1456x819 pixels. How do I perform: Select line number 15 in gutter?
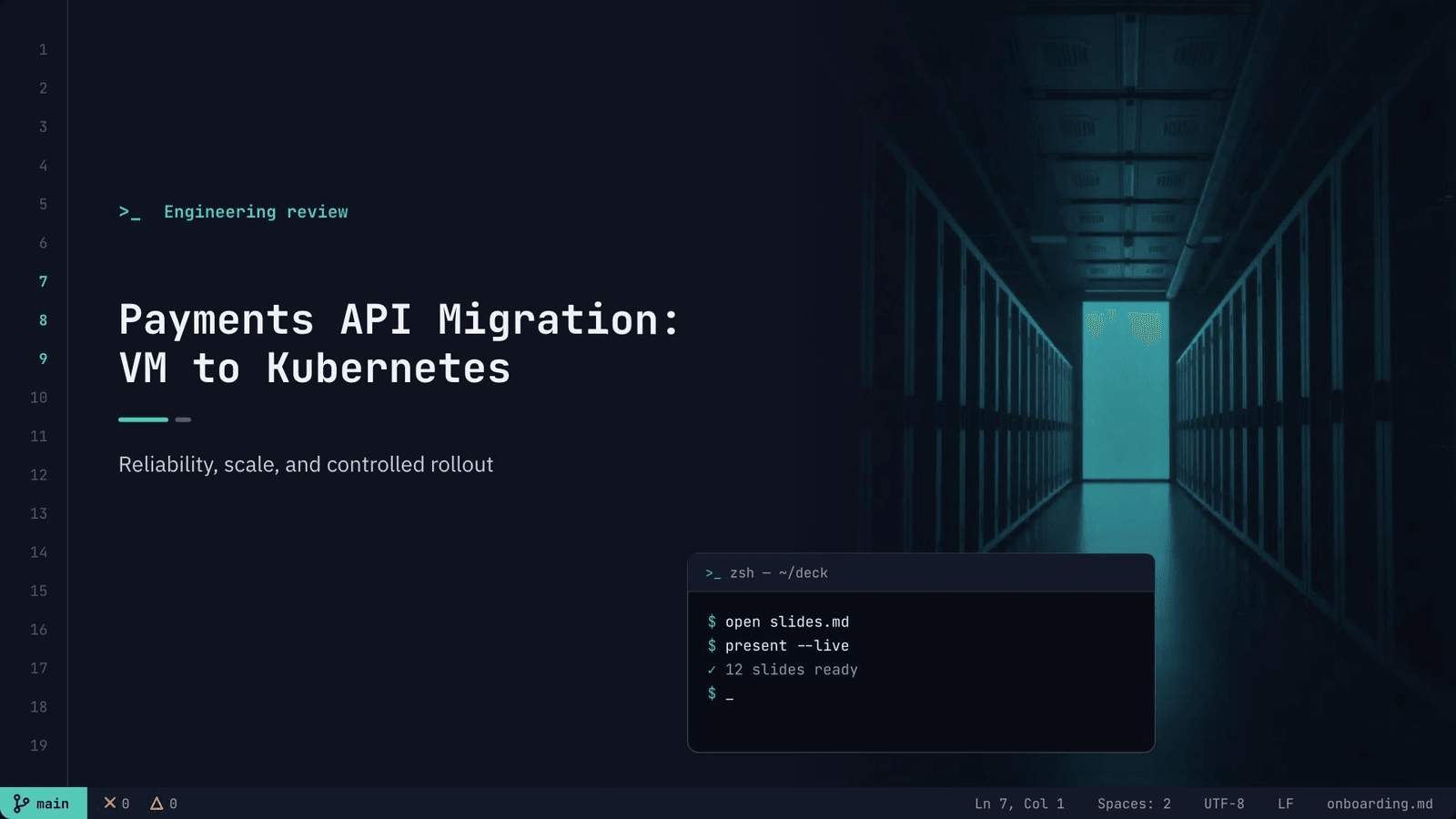click(38, 591)
